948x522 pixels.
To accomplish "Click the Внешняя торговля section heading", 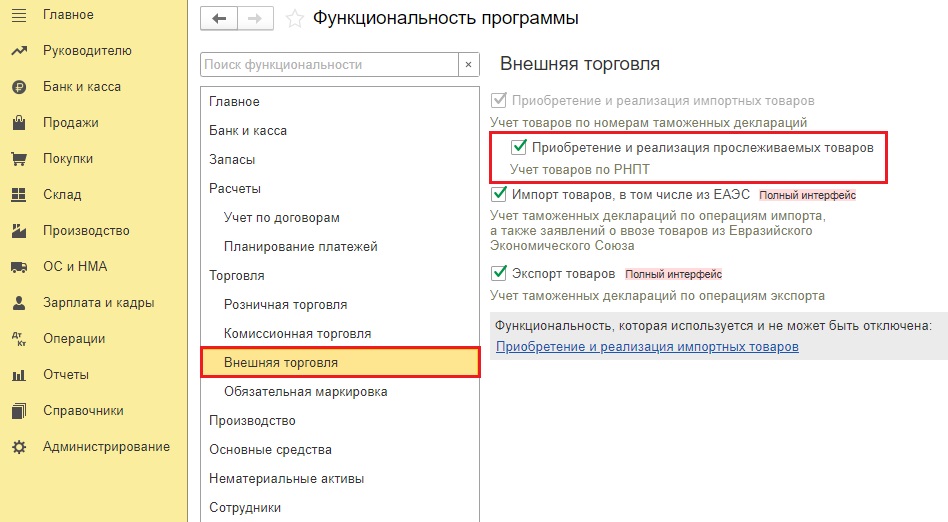I will [579, 64].
